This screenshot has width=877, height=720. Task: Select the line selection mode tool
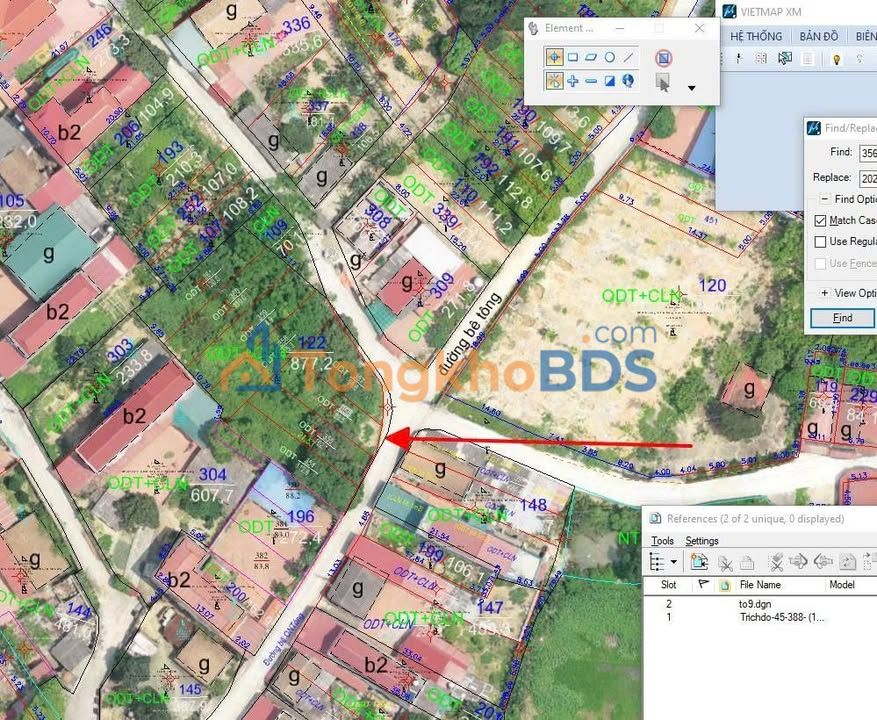627,57
